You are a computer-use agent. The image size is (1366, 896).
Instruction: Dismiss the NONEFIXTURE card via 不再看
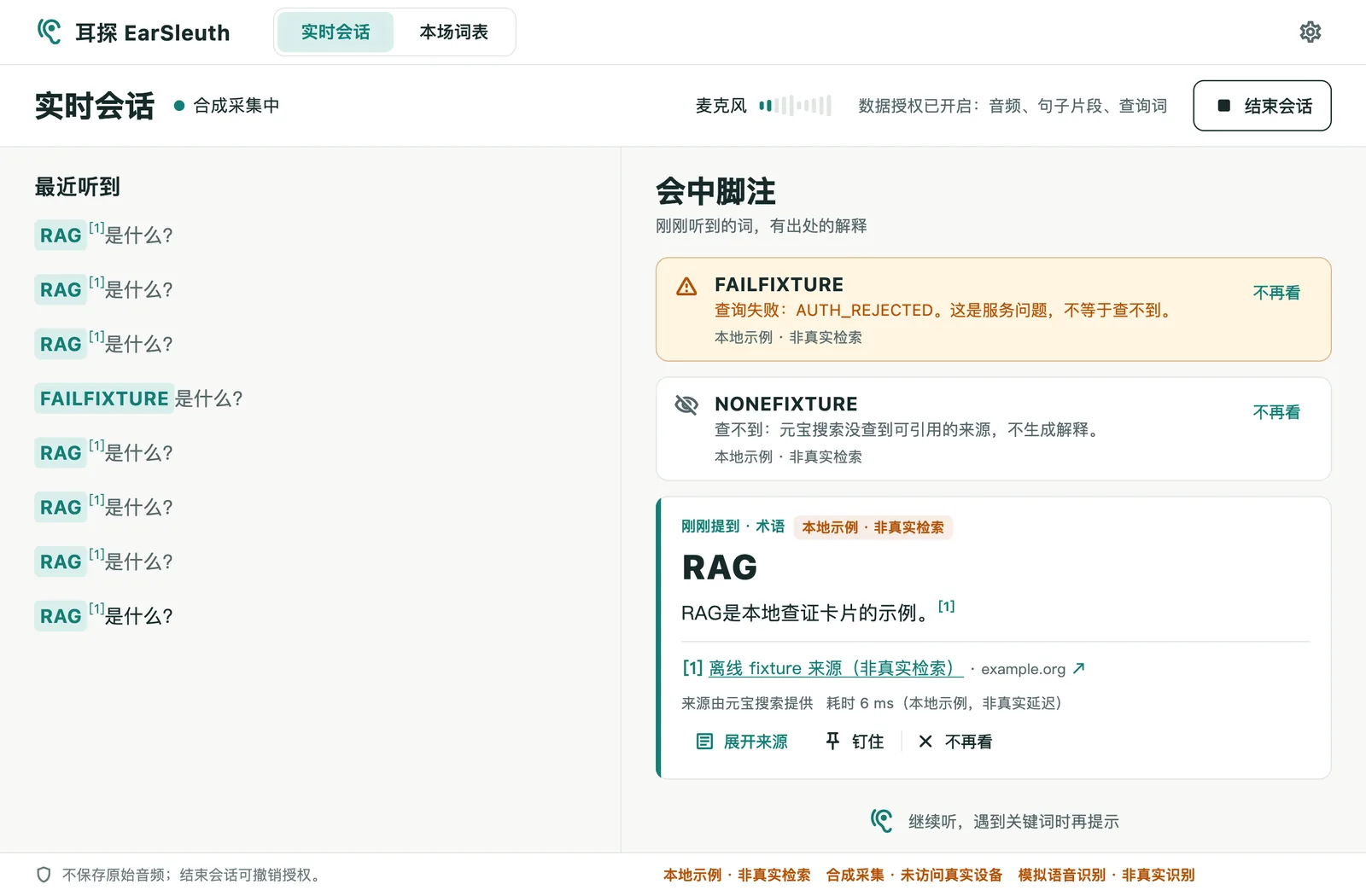(x=1276, y=412)
